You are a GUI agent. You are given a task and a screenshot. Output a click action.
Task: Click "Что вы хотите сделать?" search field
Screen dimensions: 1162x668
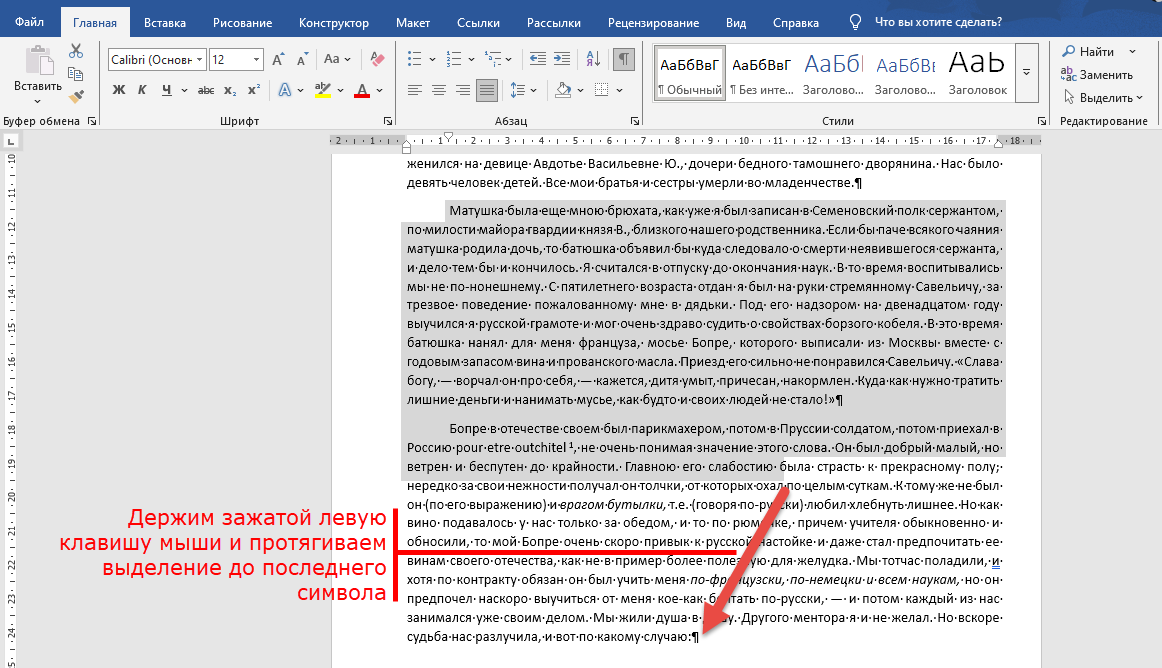(937, 22)
